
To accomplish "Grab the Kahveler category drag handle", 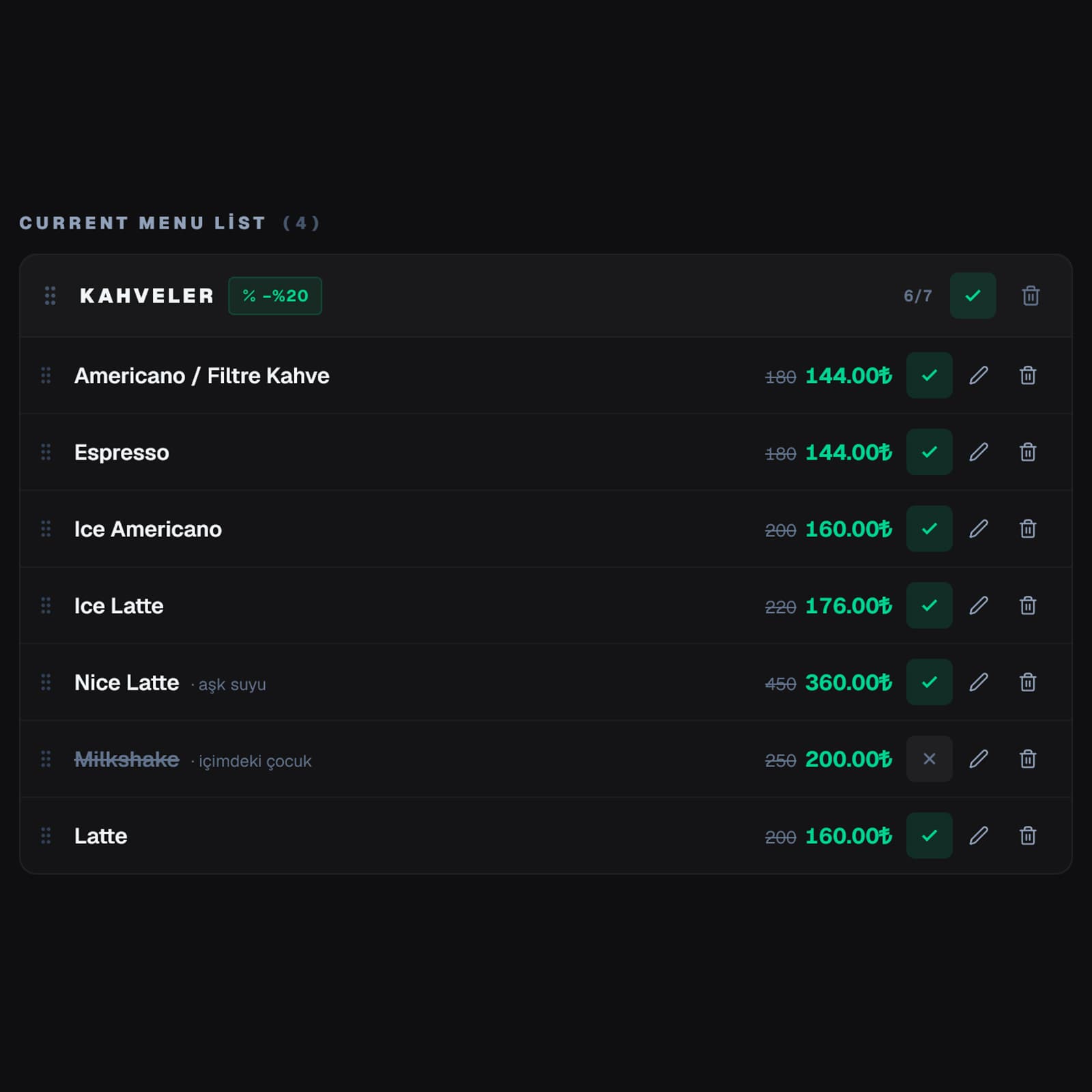I will point(50,296).
